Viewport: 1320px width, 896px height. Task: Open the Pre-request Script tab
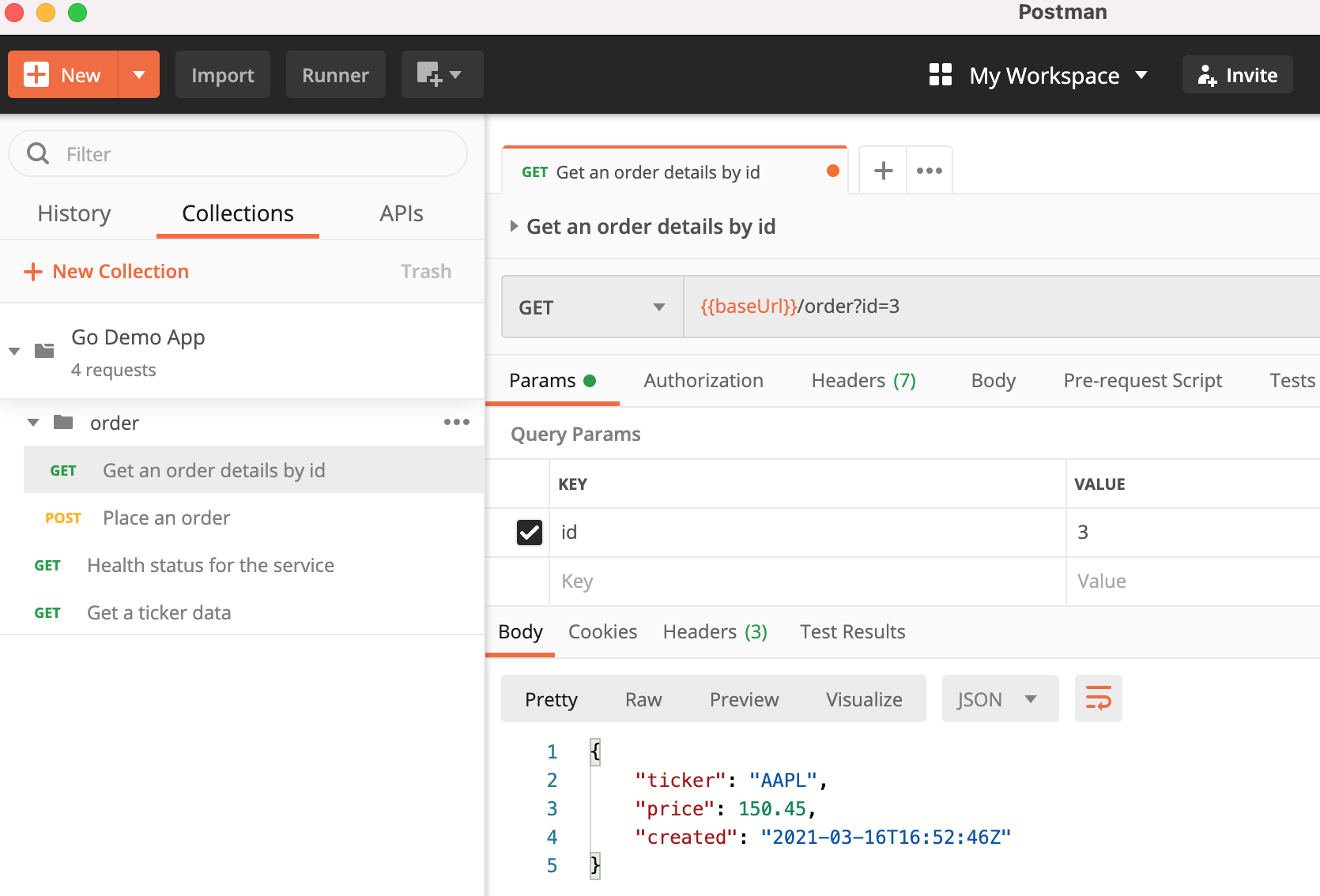pyautogui.click(x=1143, y=381)
